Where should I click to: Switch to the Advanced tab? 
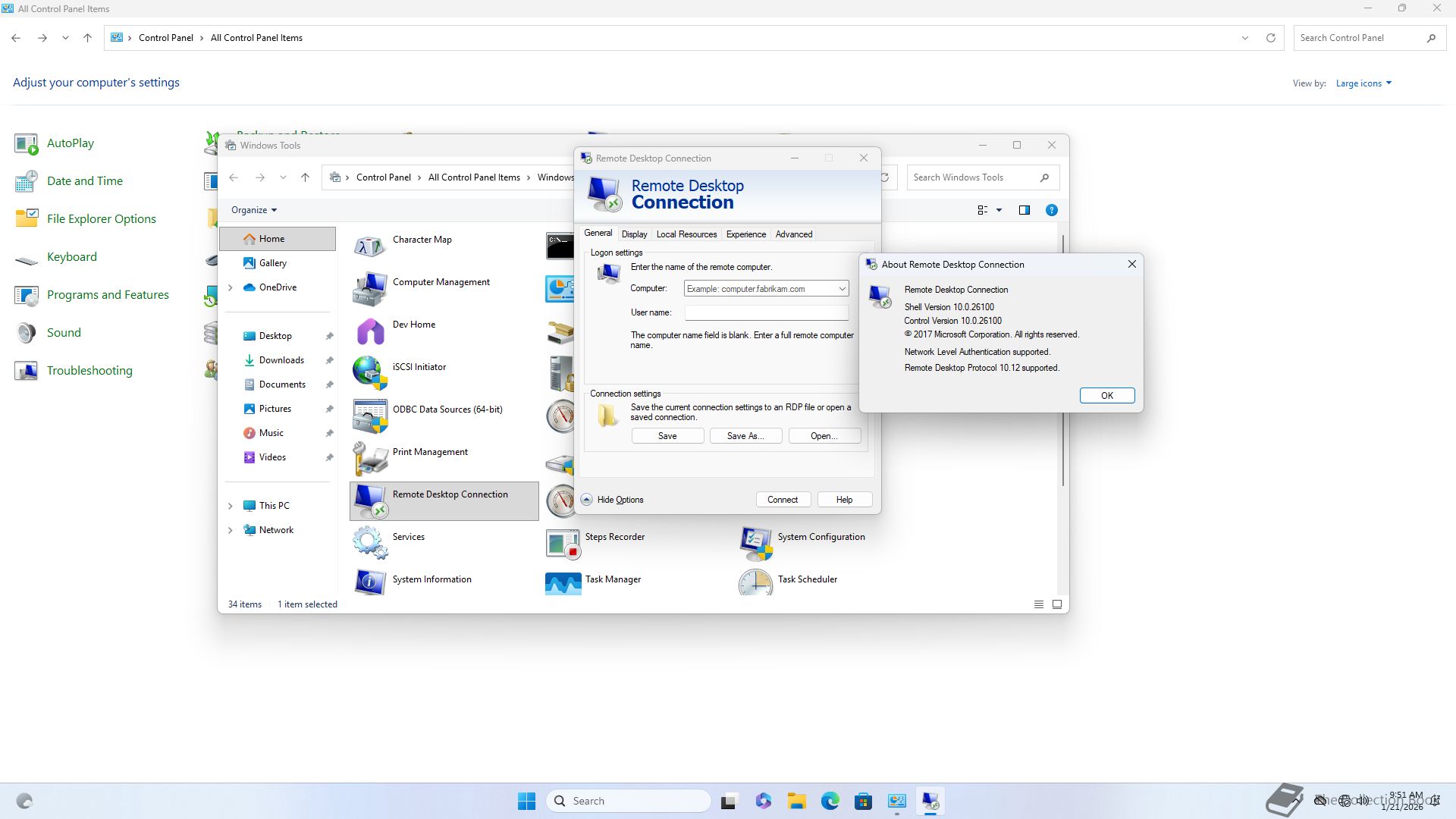[793, 234]
